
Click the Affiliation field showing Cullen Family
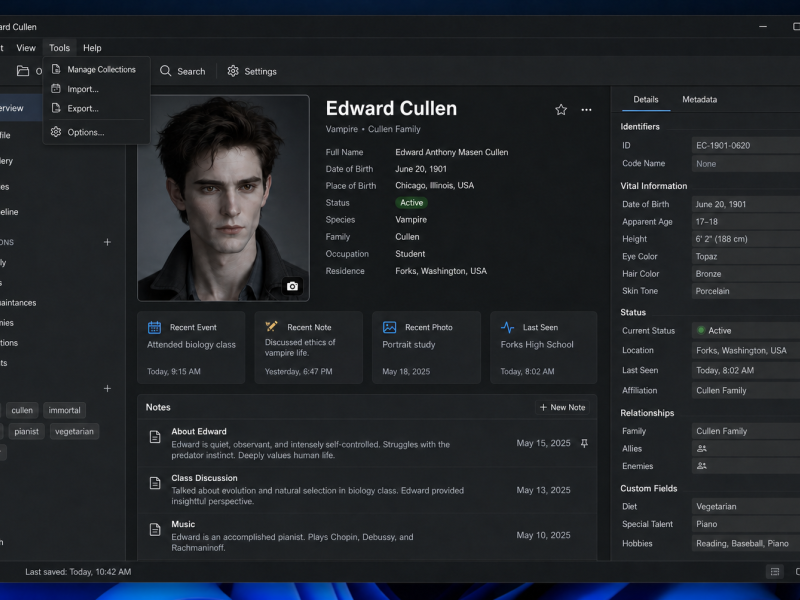coord(745,390)
